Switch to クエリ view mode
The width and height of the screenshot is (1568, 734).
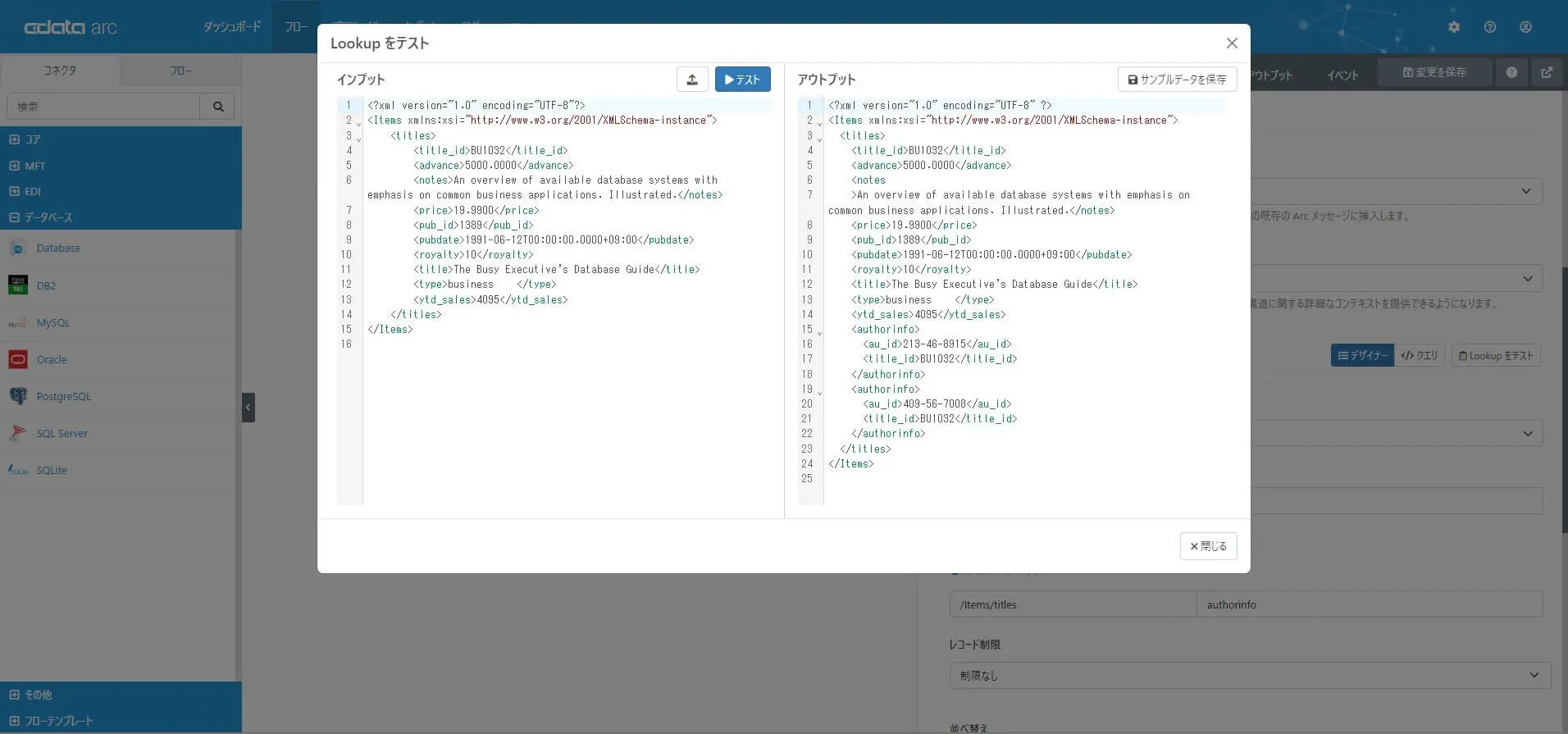pyautogui.click(x=1420, y=356)
